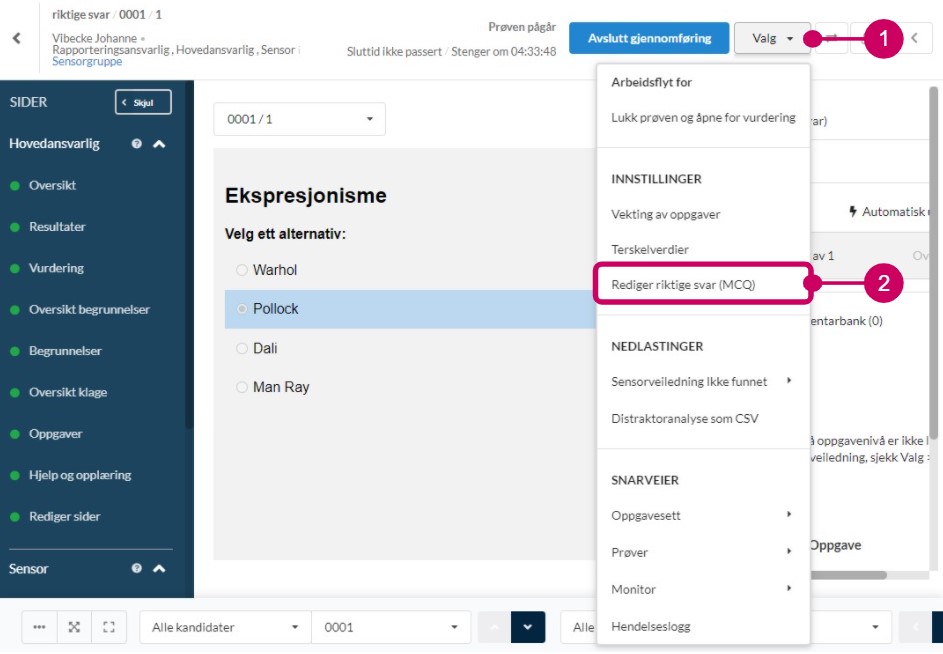Click the Ekspresjonisme question heading
This screenshot has width=943, height=654.
coord(306,196)
